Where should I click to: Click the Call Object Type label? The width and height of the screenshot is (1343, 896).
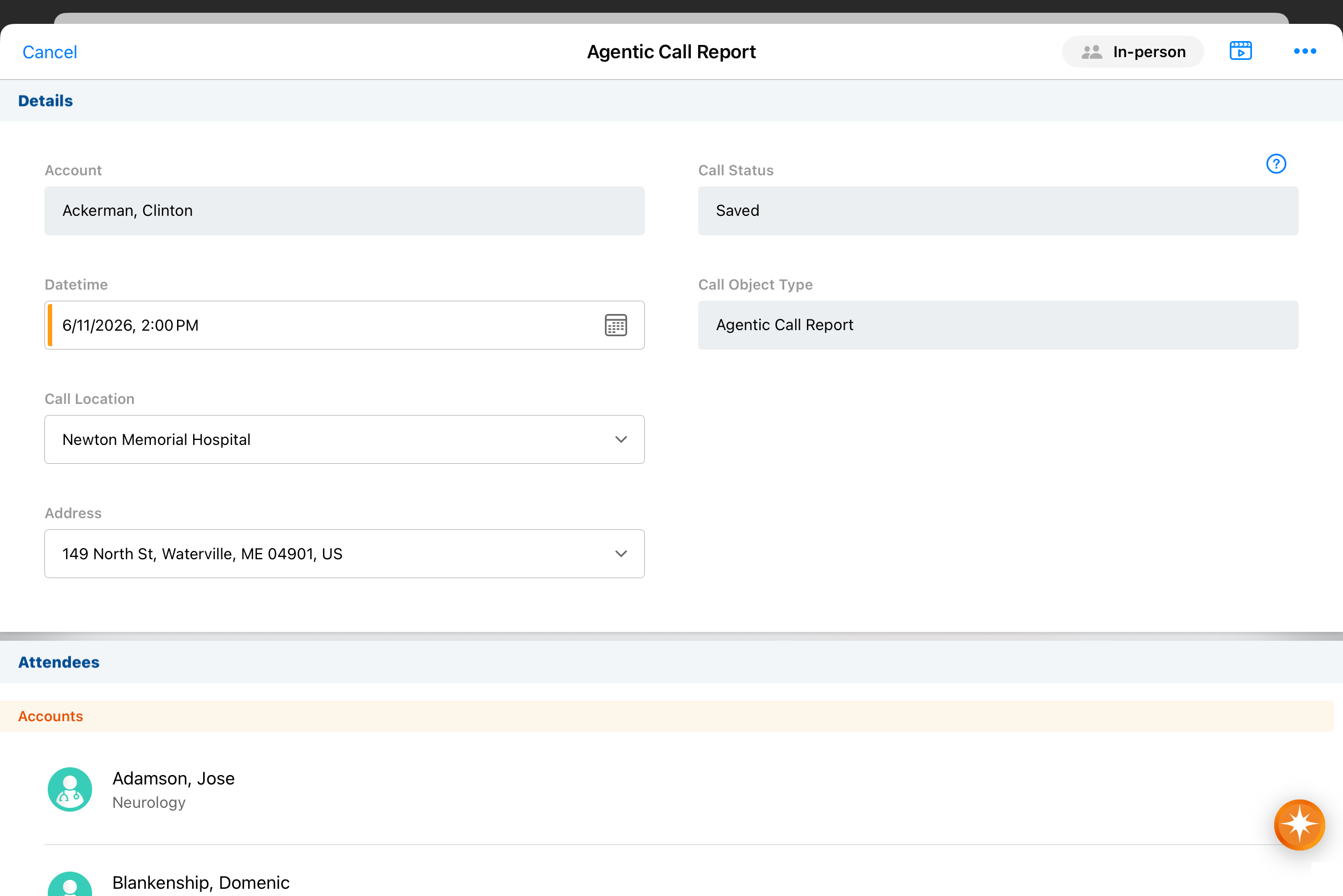(x=755, y=285)
